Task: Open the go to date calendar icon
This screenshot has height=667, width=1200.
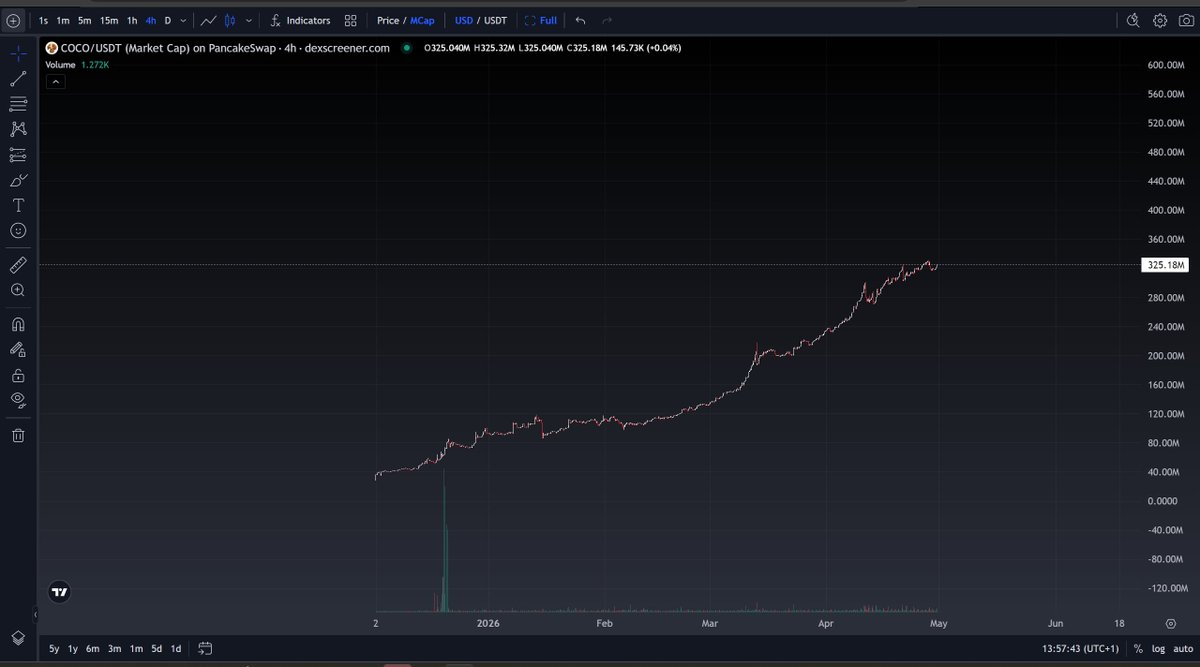Action: [205, 648]
